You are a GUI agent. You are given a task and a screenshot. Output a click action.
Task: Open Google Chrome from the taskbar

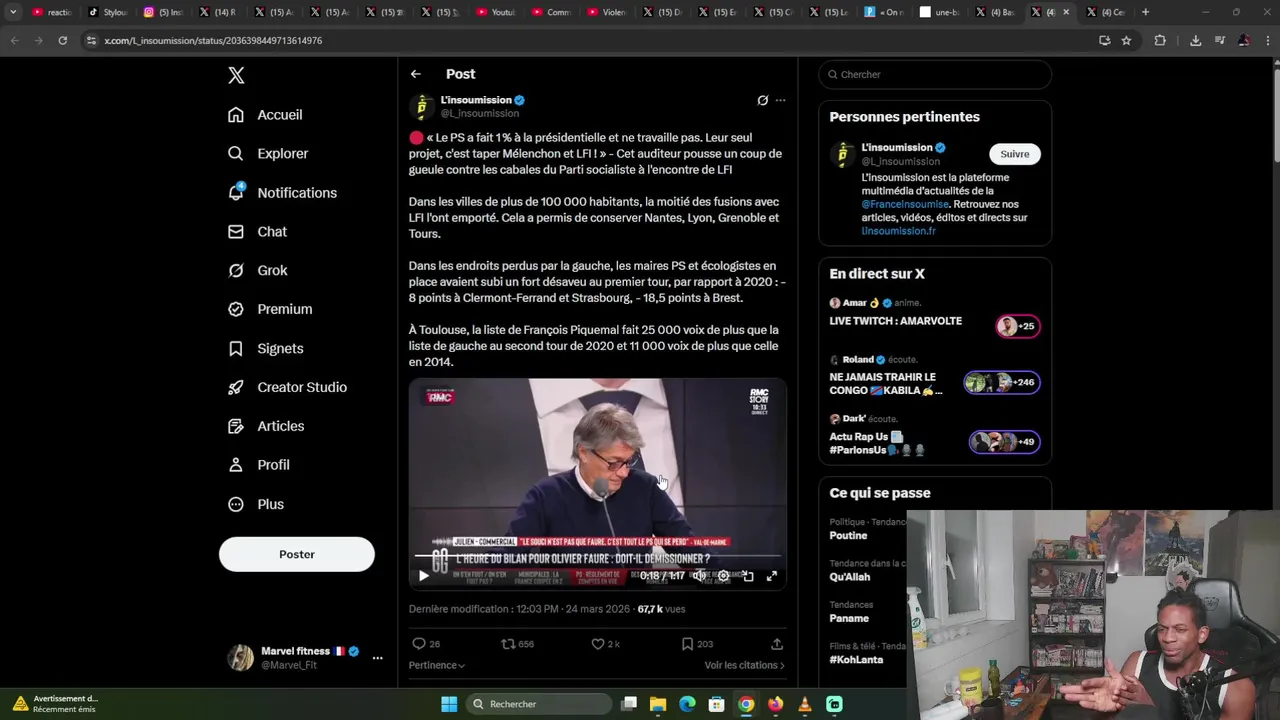pyautogui.click(x=746, y=704)
